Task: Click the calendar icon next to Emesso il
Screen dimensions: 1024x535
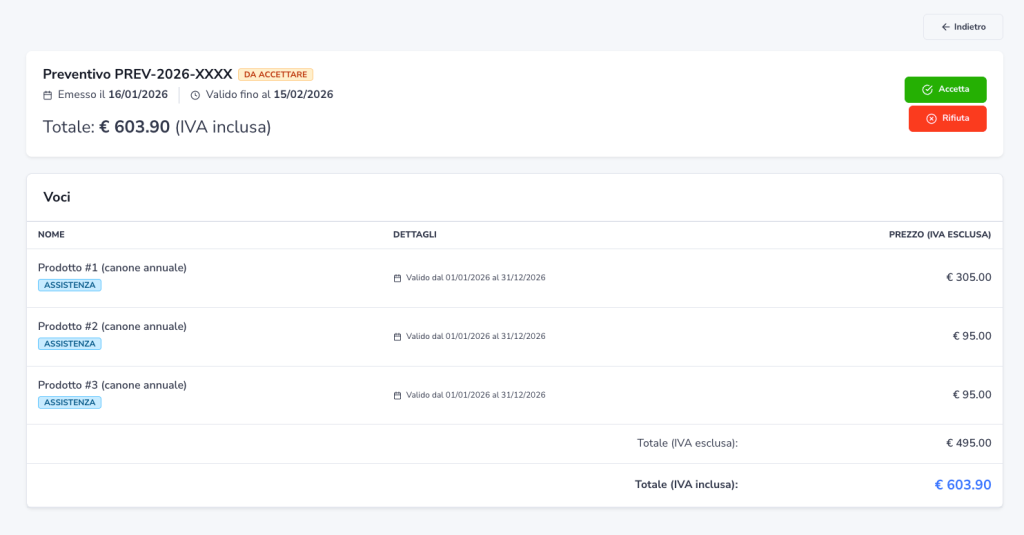Action: coord(47,95)
